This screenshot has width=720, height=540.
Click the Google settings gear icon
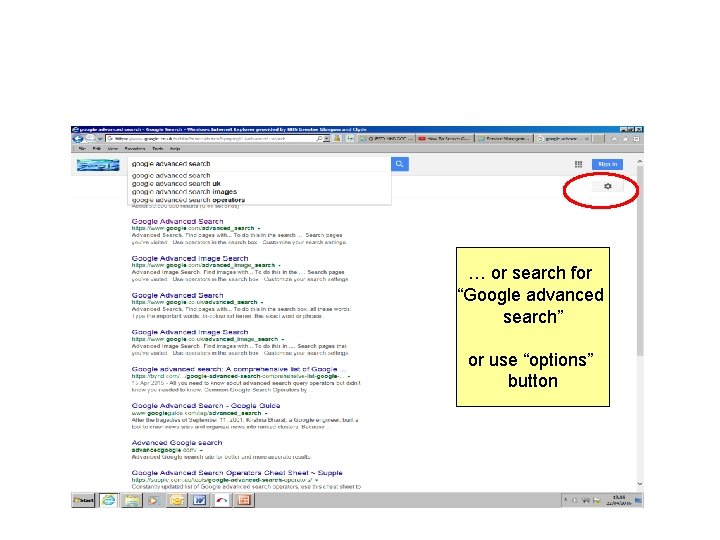608,186
